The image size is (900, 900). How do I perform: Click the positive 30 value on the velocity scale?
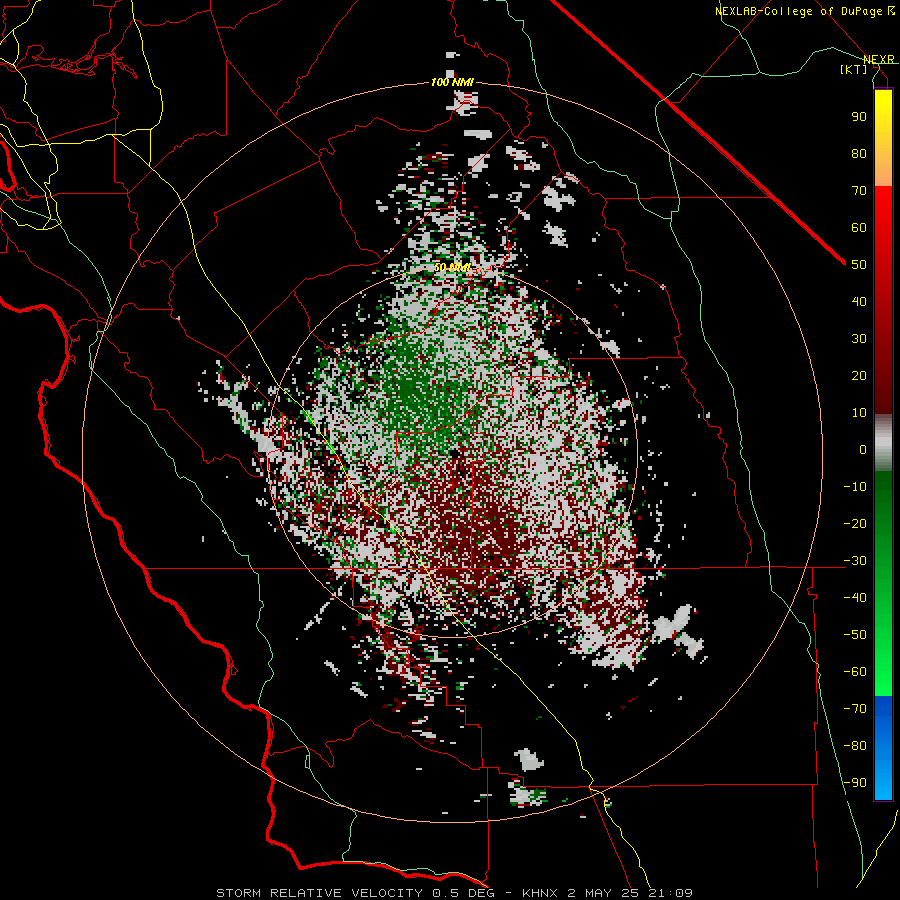pos(859,339)
